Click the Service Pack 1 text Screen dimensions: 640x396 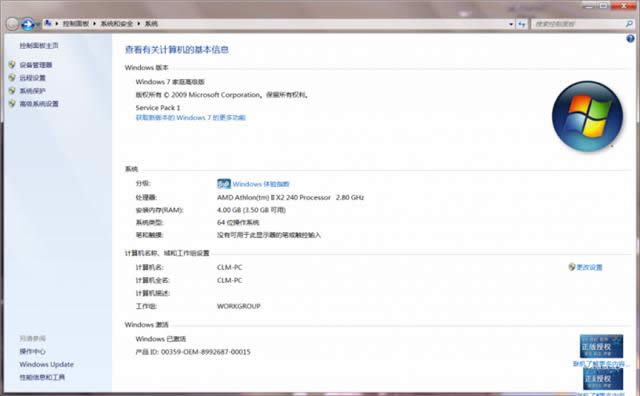click(158, 108)
